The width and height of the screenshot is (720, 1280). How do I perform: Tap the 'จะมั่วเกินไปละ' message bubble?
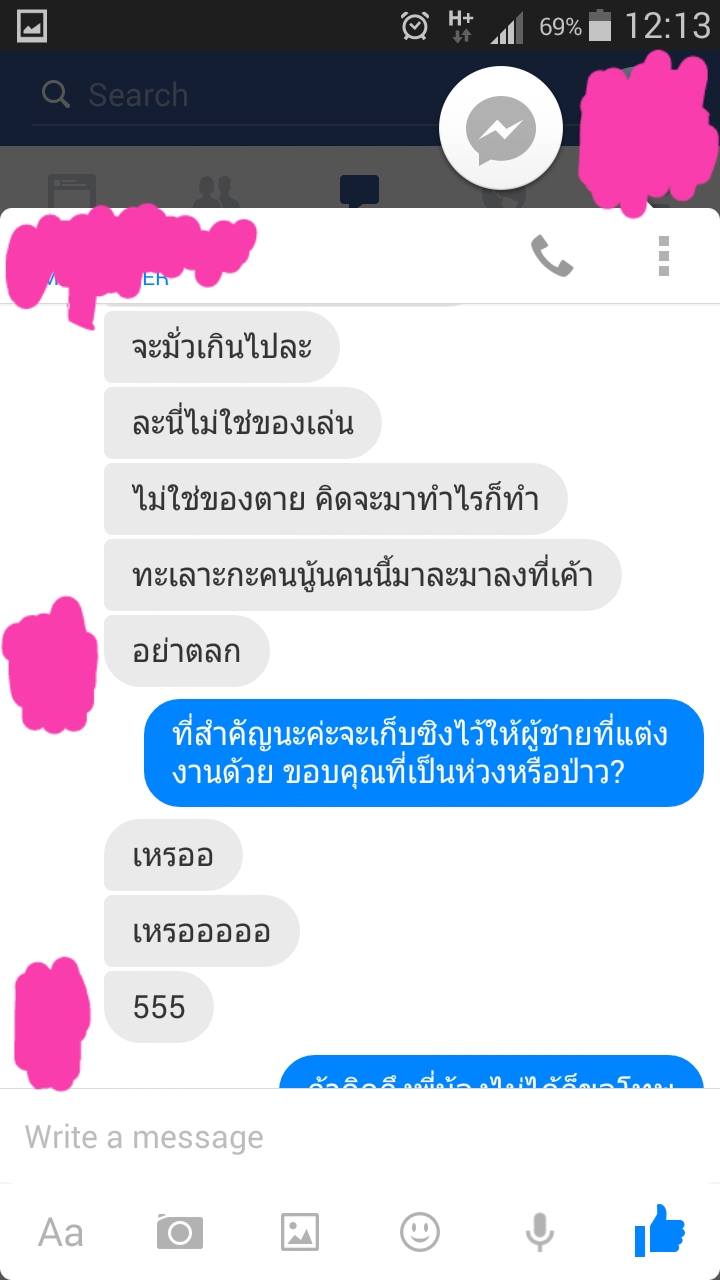click(x=222, y=347)
